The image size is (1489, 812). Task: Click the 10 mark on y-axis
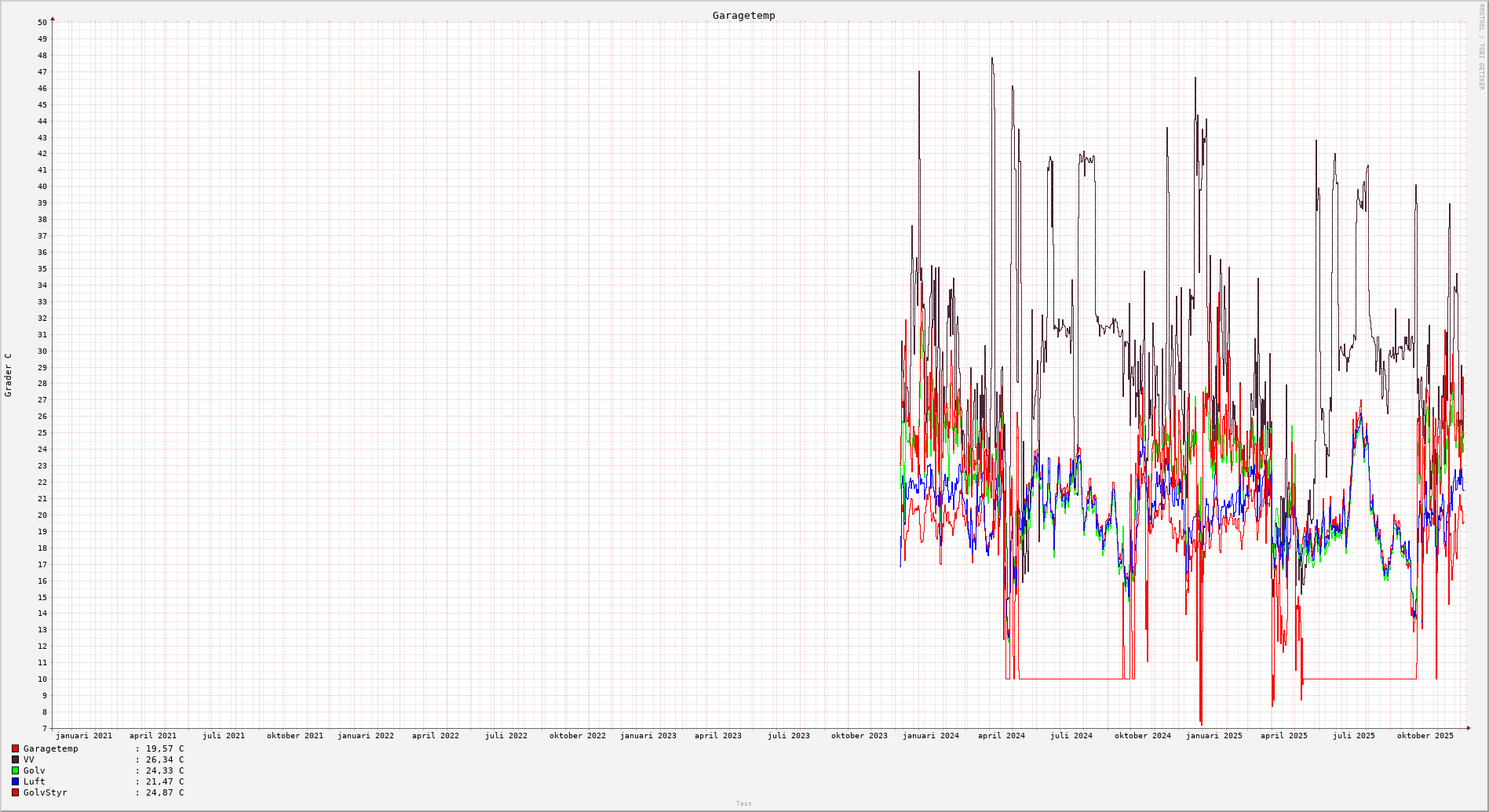[x=42, y=679]
